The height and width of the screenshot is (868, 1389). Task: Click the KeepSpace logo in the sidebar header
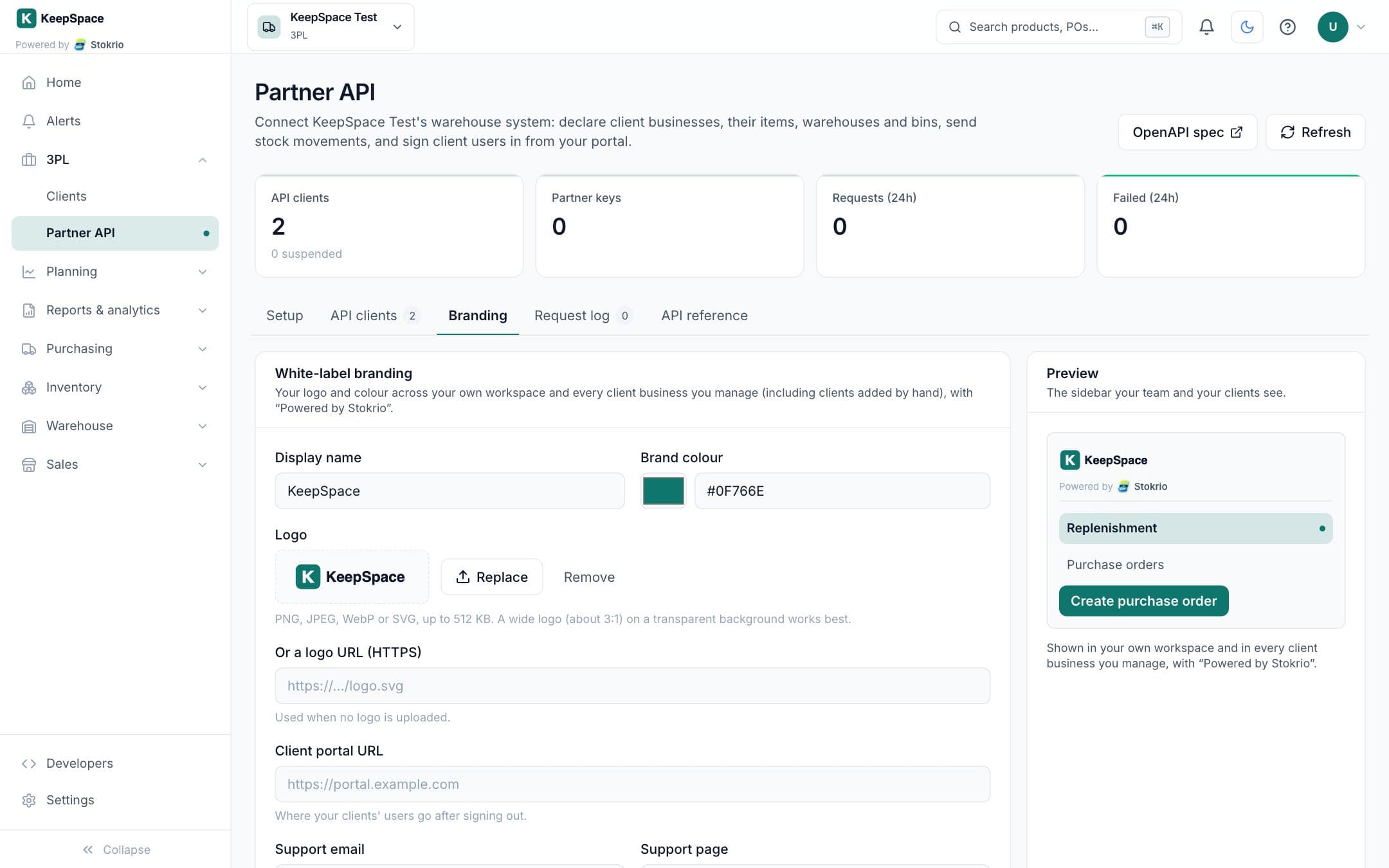[x=60, y=18]
